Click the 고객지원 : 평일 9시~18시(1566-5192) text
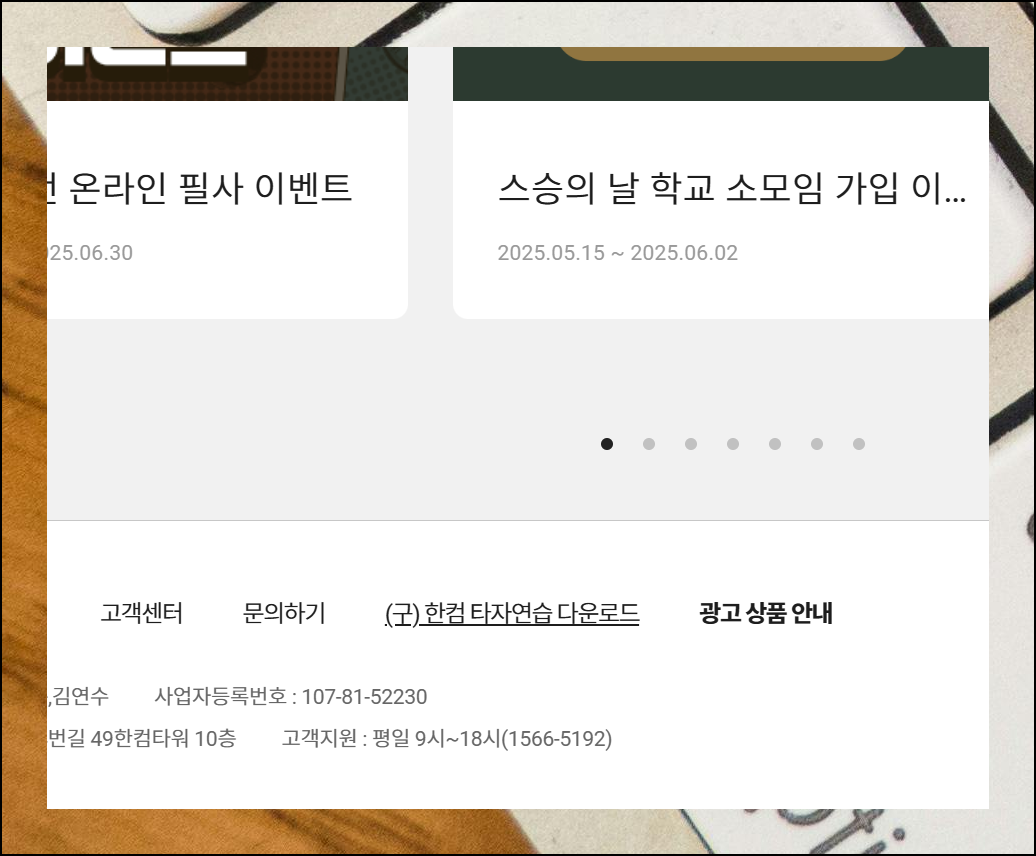This screenshot has width=1036, height=856. (x=447, y=738)
